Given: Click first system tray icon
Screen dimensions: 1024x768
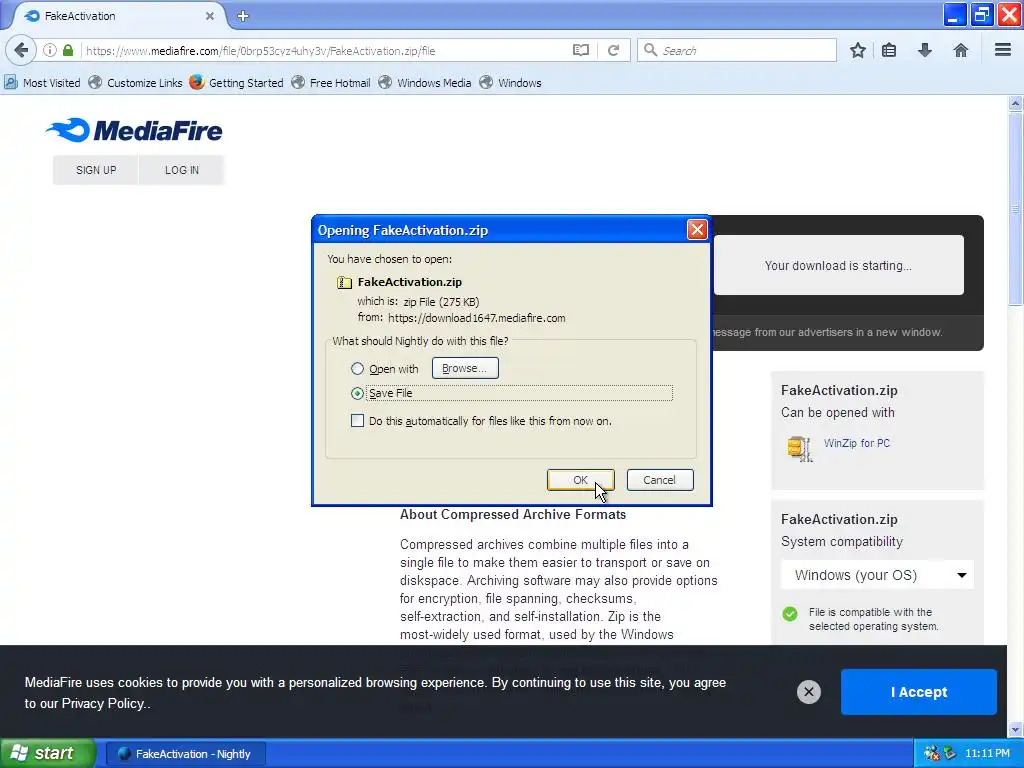Looking at the screenshot, I should click(931, 754).
